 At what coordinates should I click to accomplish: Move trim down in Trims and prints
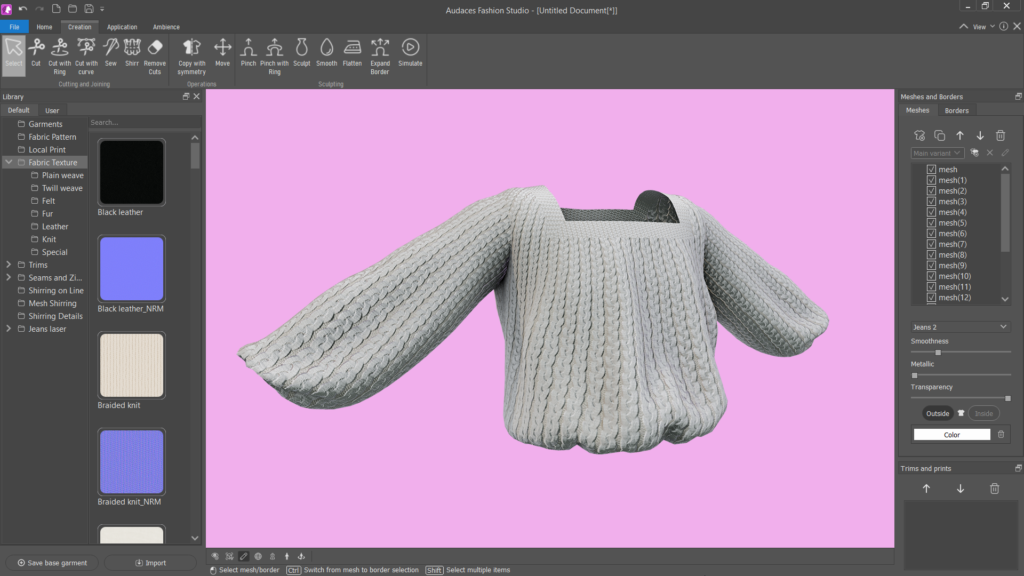click(961, 488)
